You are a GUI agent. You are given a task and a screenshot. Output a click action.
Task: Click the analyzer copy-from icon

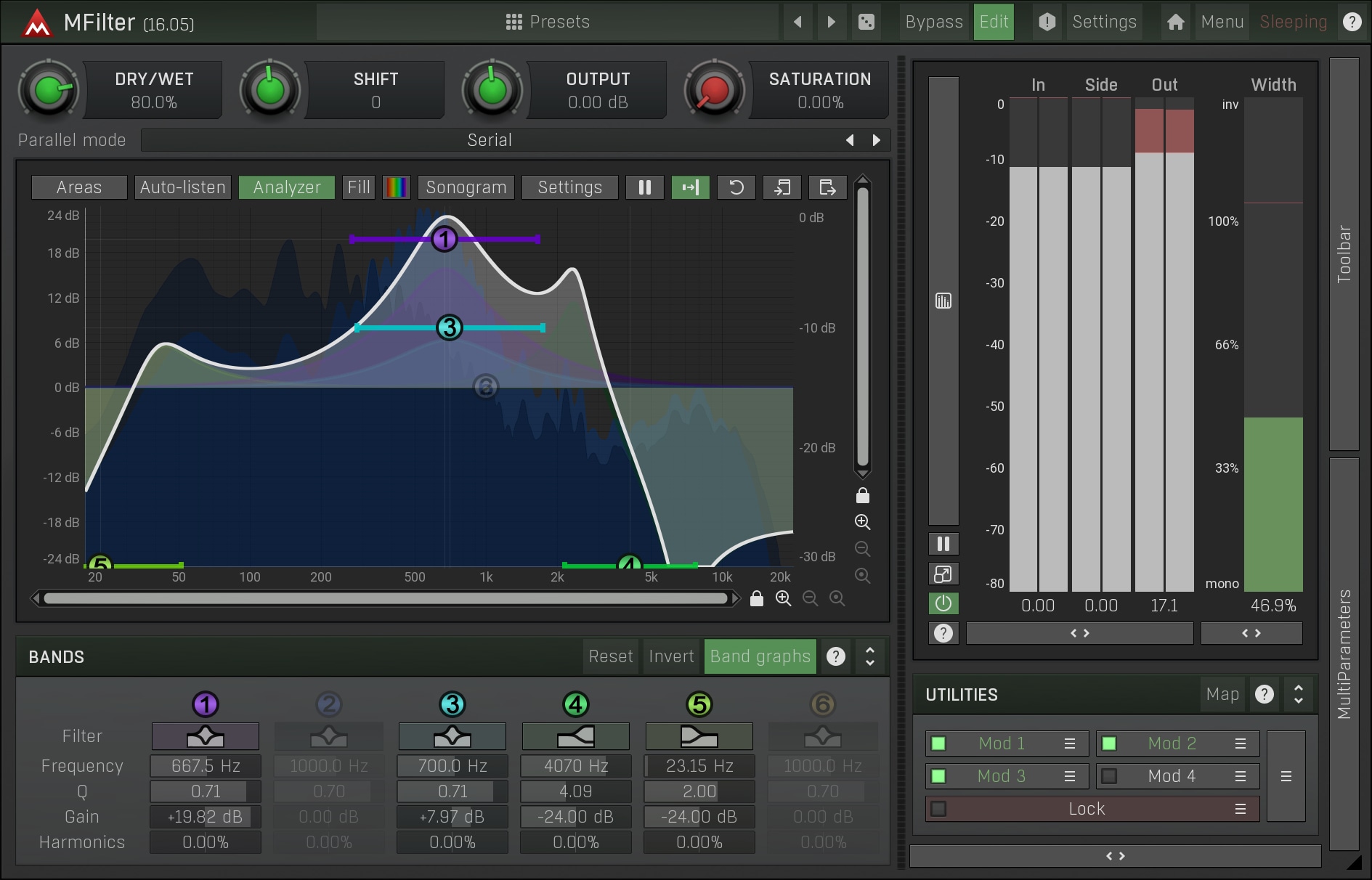782,187
